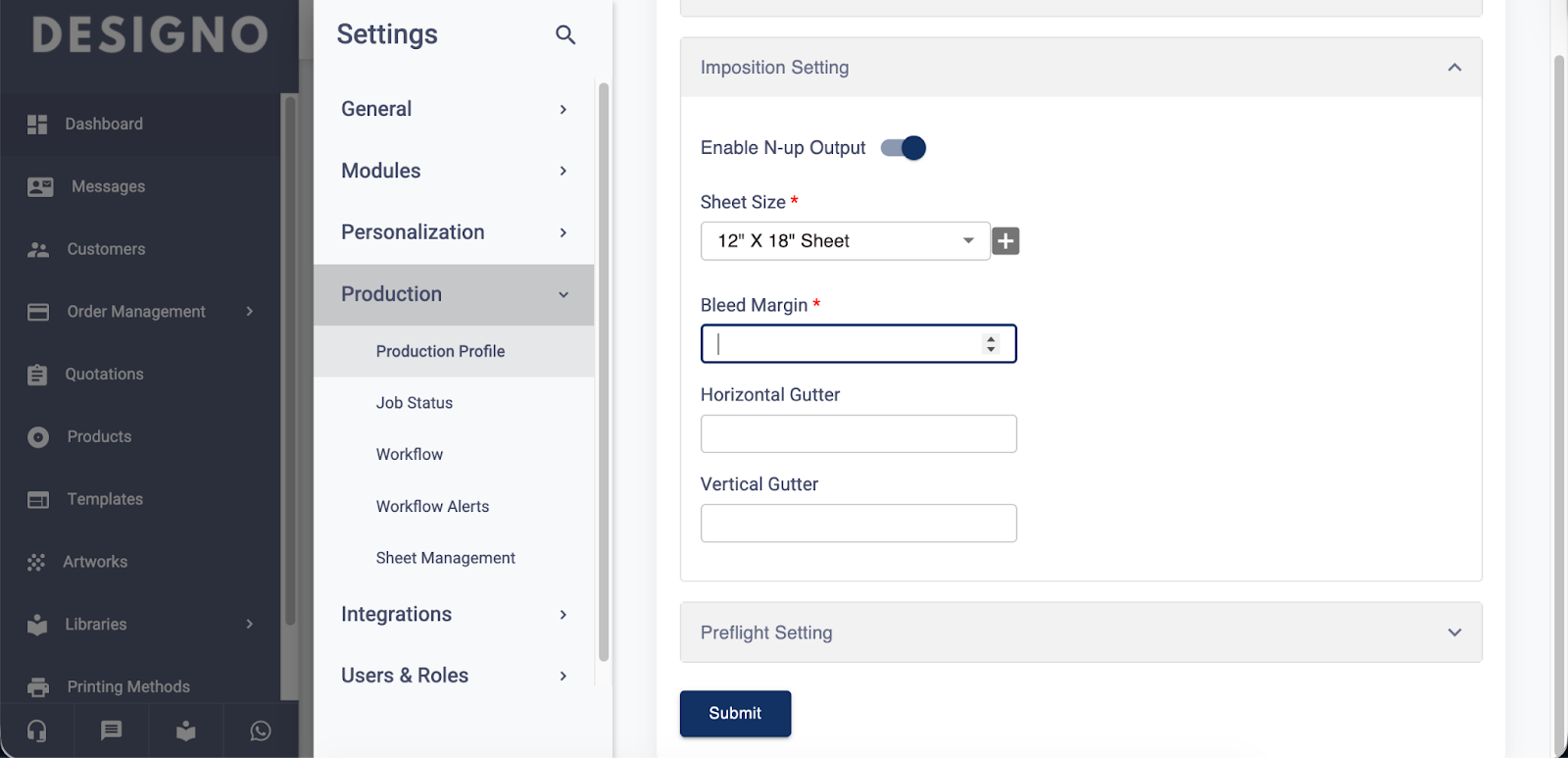Click the Submit button

(x=735, y=713)
